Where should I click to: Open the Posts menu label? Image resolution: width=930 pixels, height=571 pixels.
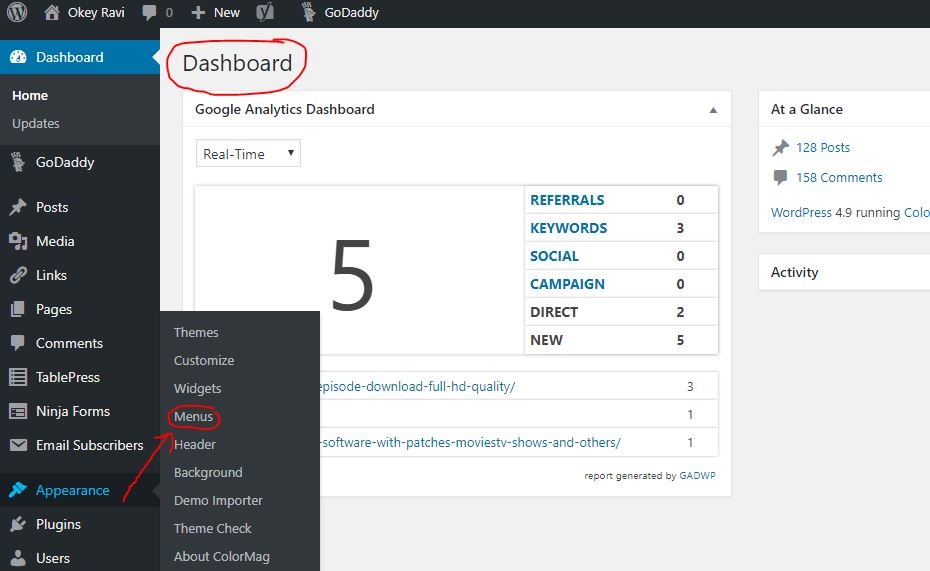(52, 207)
